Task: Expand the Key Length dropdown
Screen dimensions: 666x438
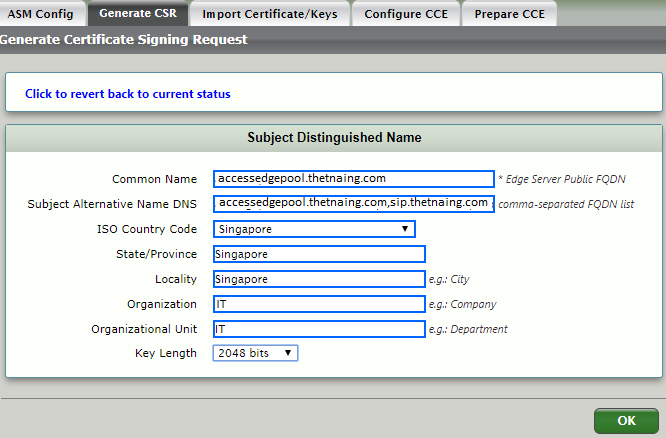Action: pos(255,353)
